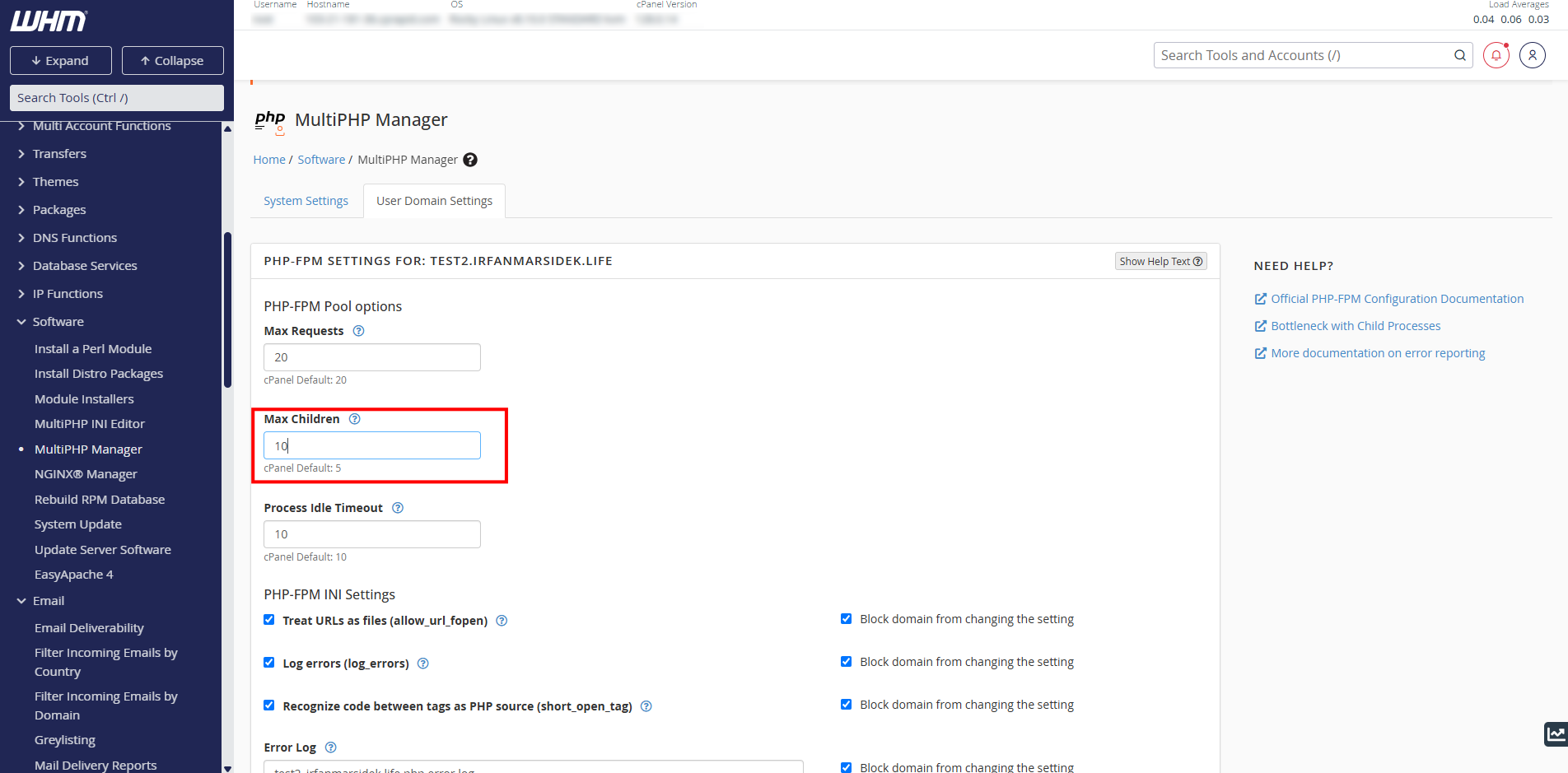Open EasyApache 4 in sidebar
The image size is (1568, 773).
pyautogui.click(x=74, y=575)
